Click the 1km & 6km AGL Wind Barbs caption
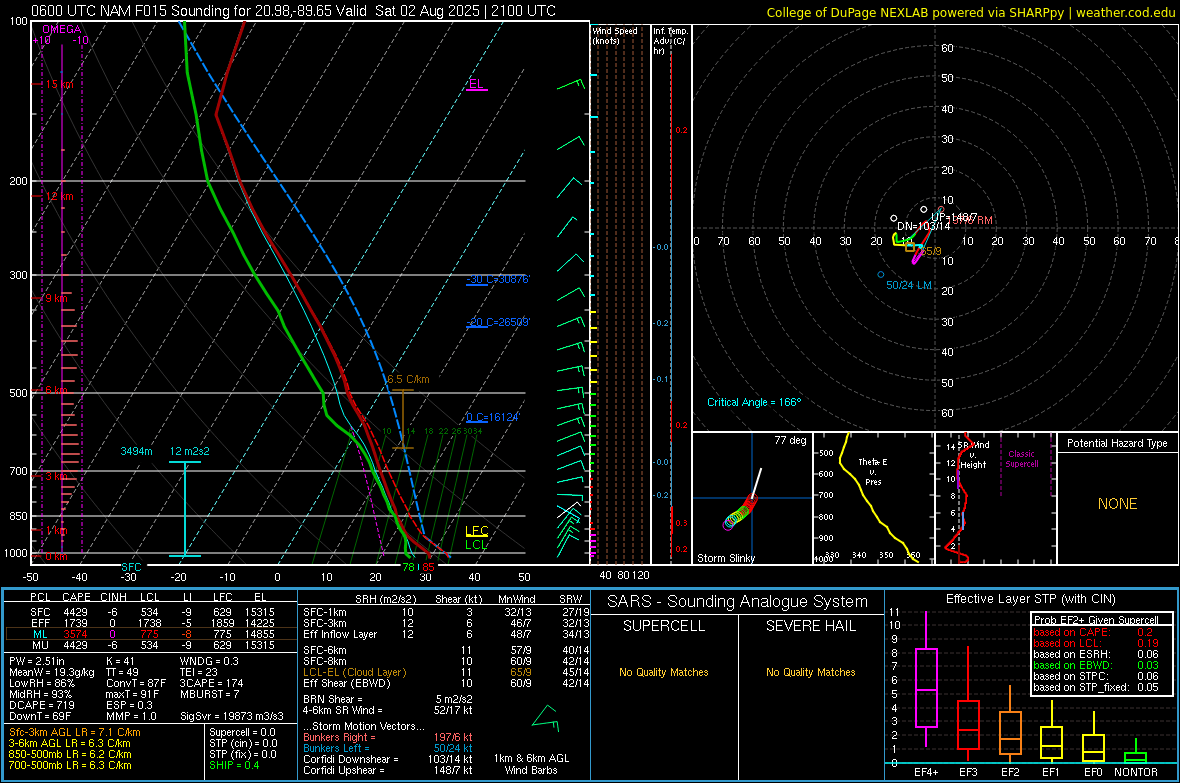This screenshot has width=1180, height=783. pyautogui.click(x=531, y=764)
